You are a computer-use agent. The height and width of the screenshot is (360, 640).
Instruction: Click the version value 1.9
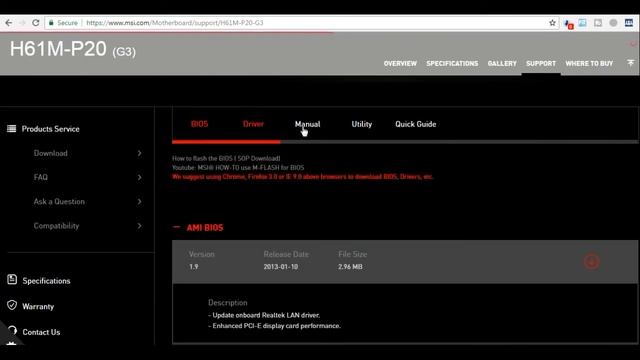click(x=193, y=267)
